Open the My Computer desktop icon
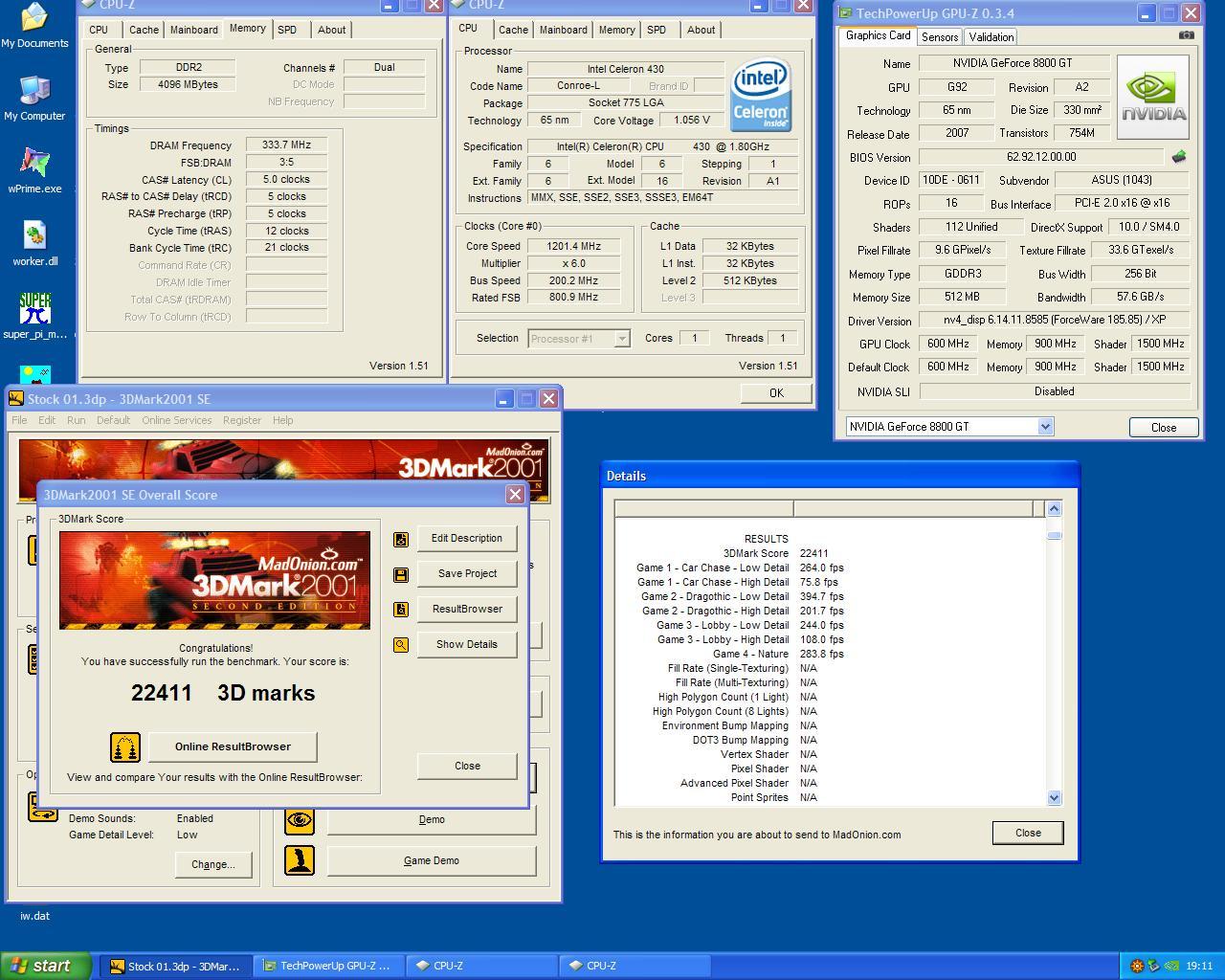Screen dimensions: 1225x980 click(34, 98)
